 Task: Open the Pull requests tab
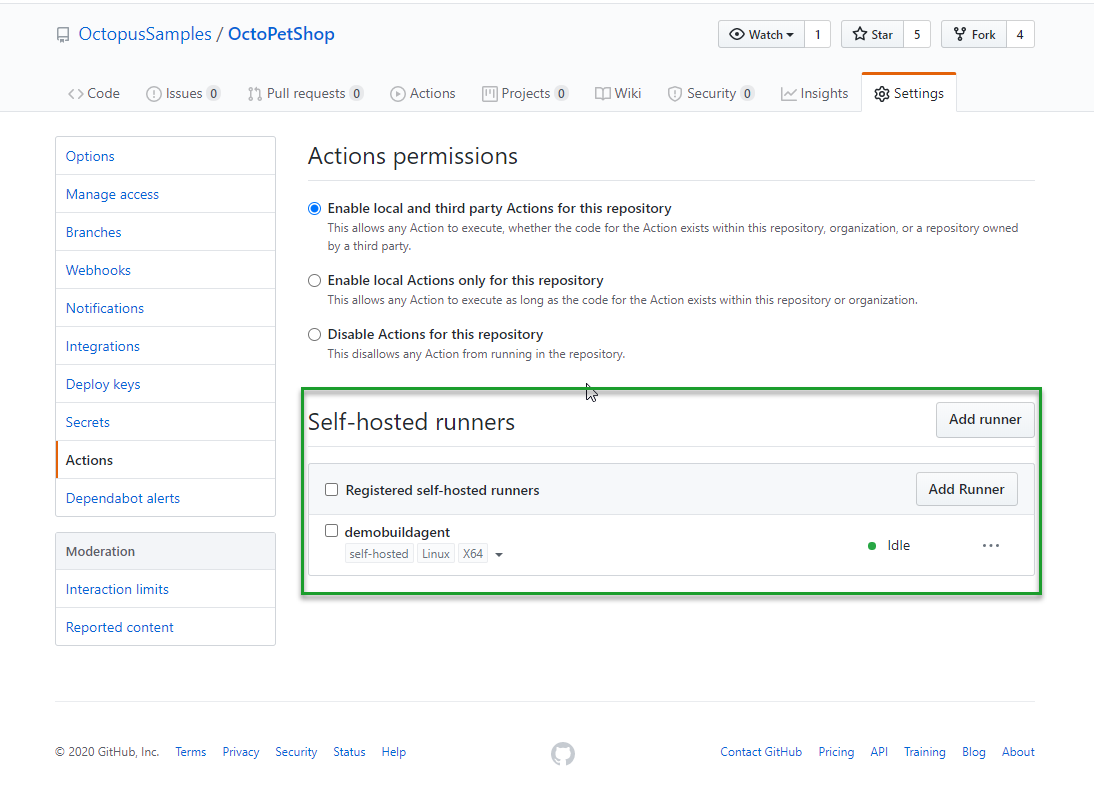[x=305, y=93]
